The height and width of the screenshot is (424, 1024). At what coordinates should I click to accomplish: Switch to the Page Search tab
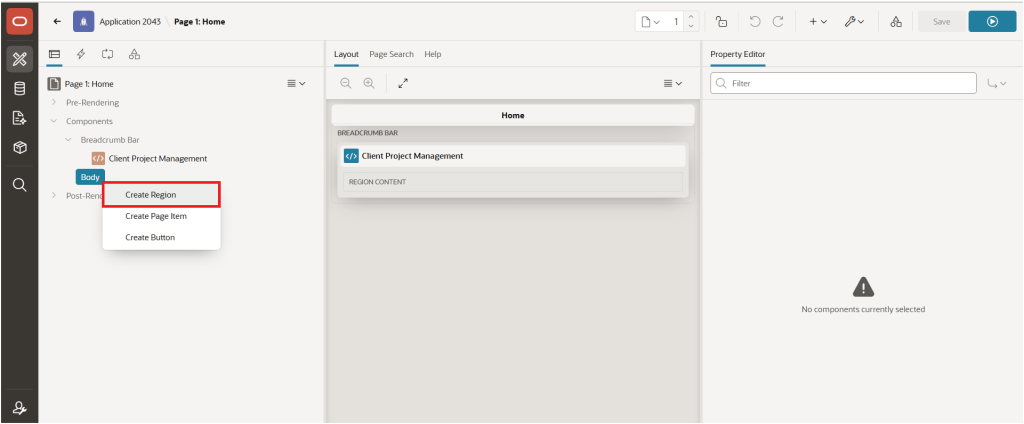[x=391, y=54]
